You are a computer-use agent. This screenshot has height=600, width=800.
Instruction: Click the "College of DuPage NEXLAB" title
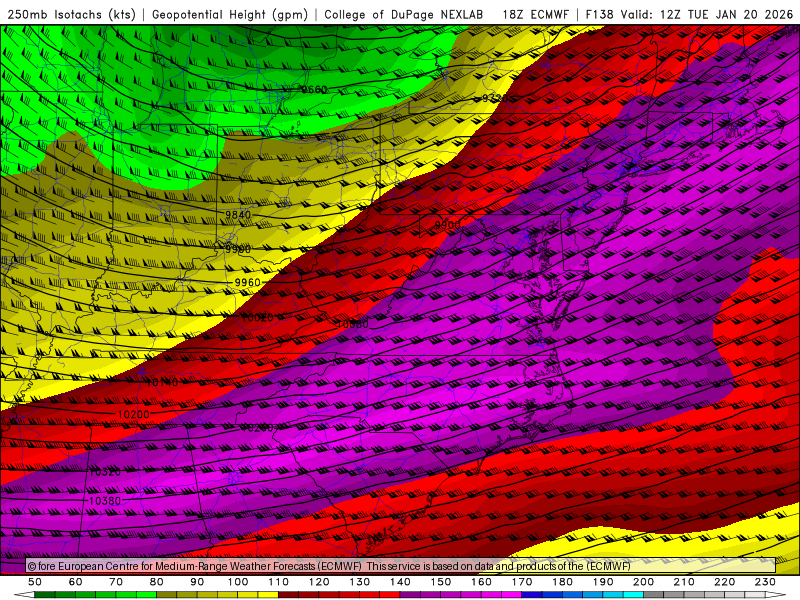(x=403, y=14)
